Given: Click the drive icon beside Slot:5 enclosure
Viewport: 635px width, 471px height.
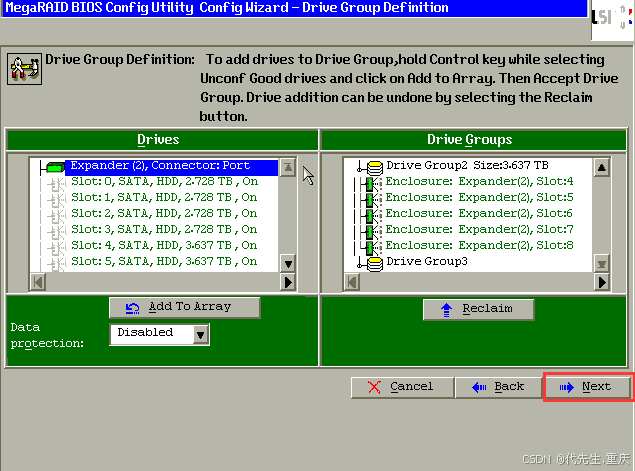Looking at the screenshot, I should point(371,200).
